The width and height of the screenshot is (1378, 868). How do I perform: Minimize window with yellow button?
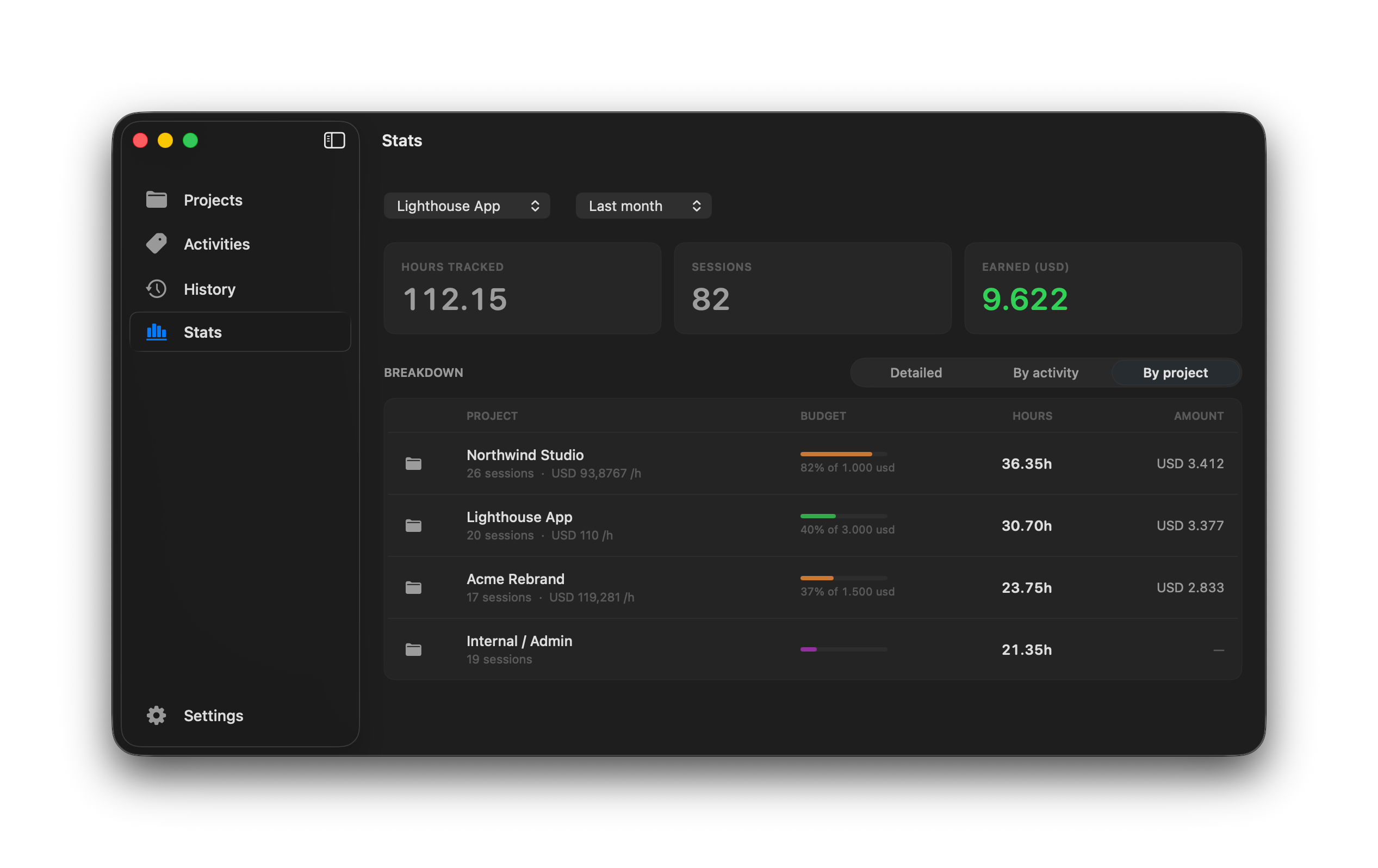pos(165,140)
